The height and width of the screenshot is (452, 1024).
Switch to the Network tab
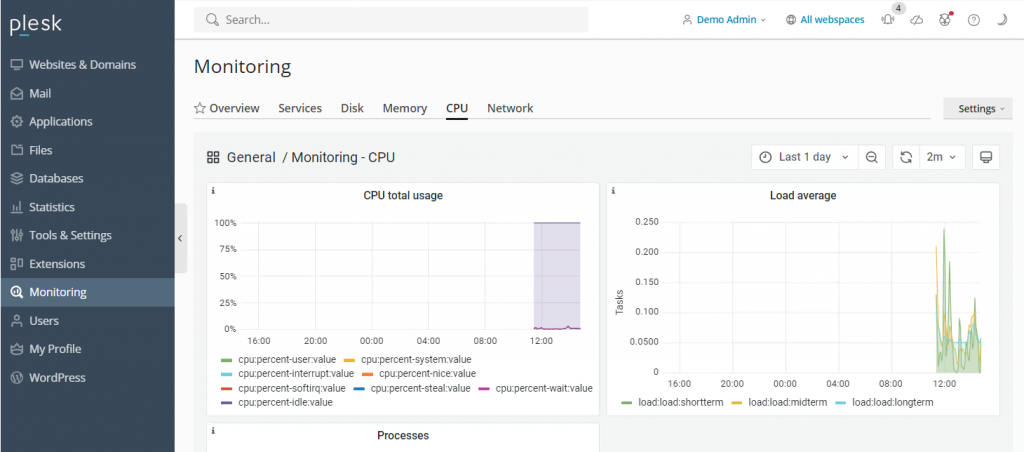coord(510,108)
